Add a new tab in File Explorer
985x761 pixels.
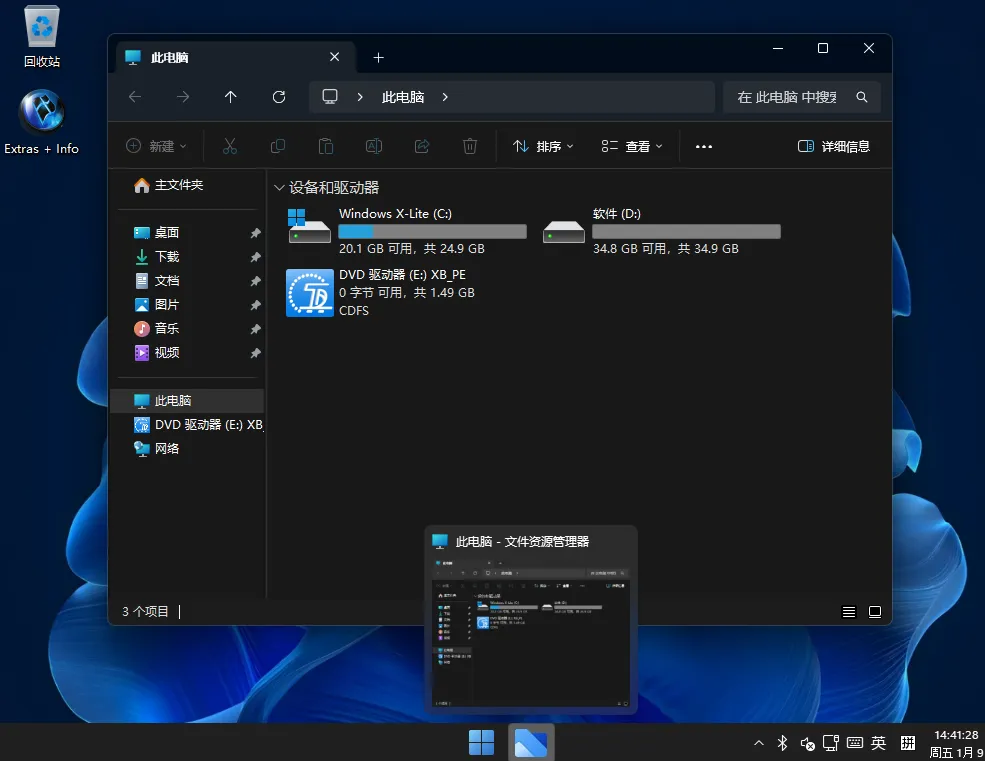[378, 57]
